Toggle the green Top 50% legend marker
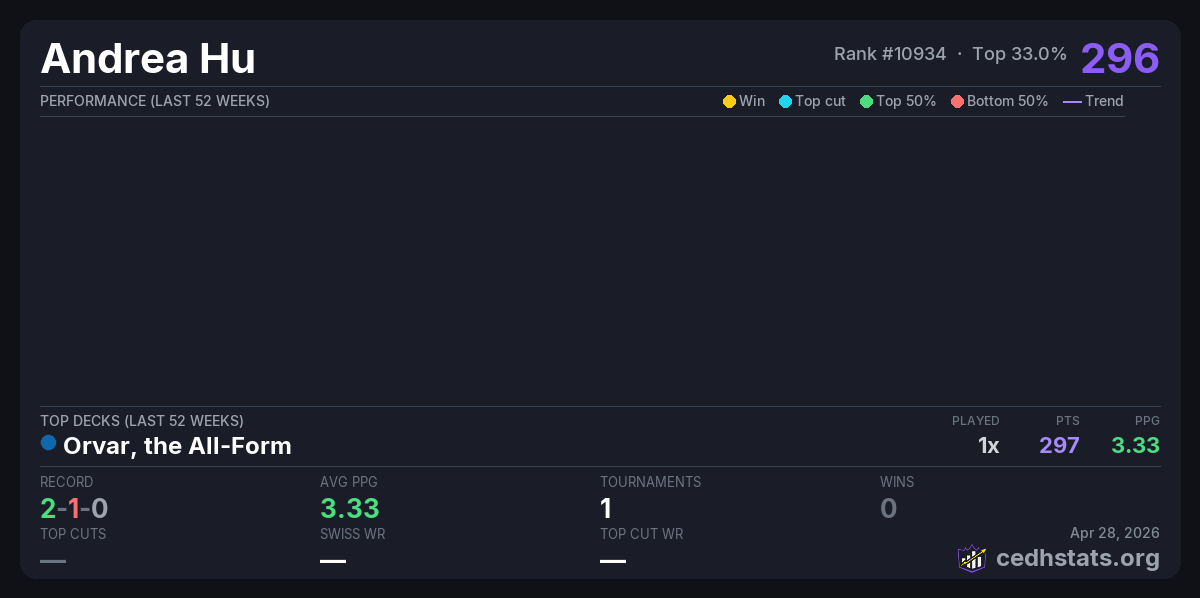The height and width of the screenshot is (598, 1200). point(866,101)
